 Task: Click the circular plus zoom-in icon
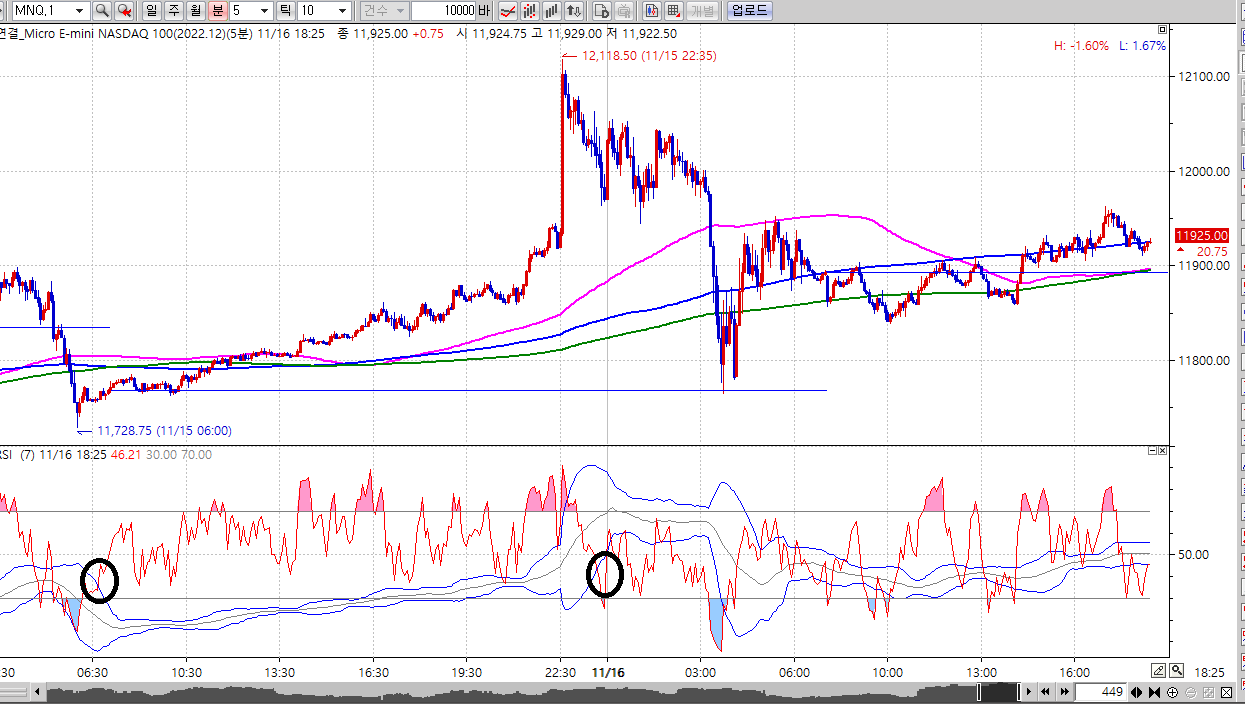[x=1172, y=692]
